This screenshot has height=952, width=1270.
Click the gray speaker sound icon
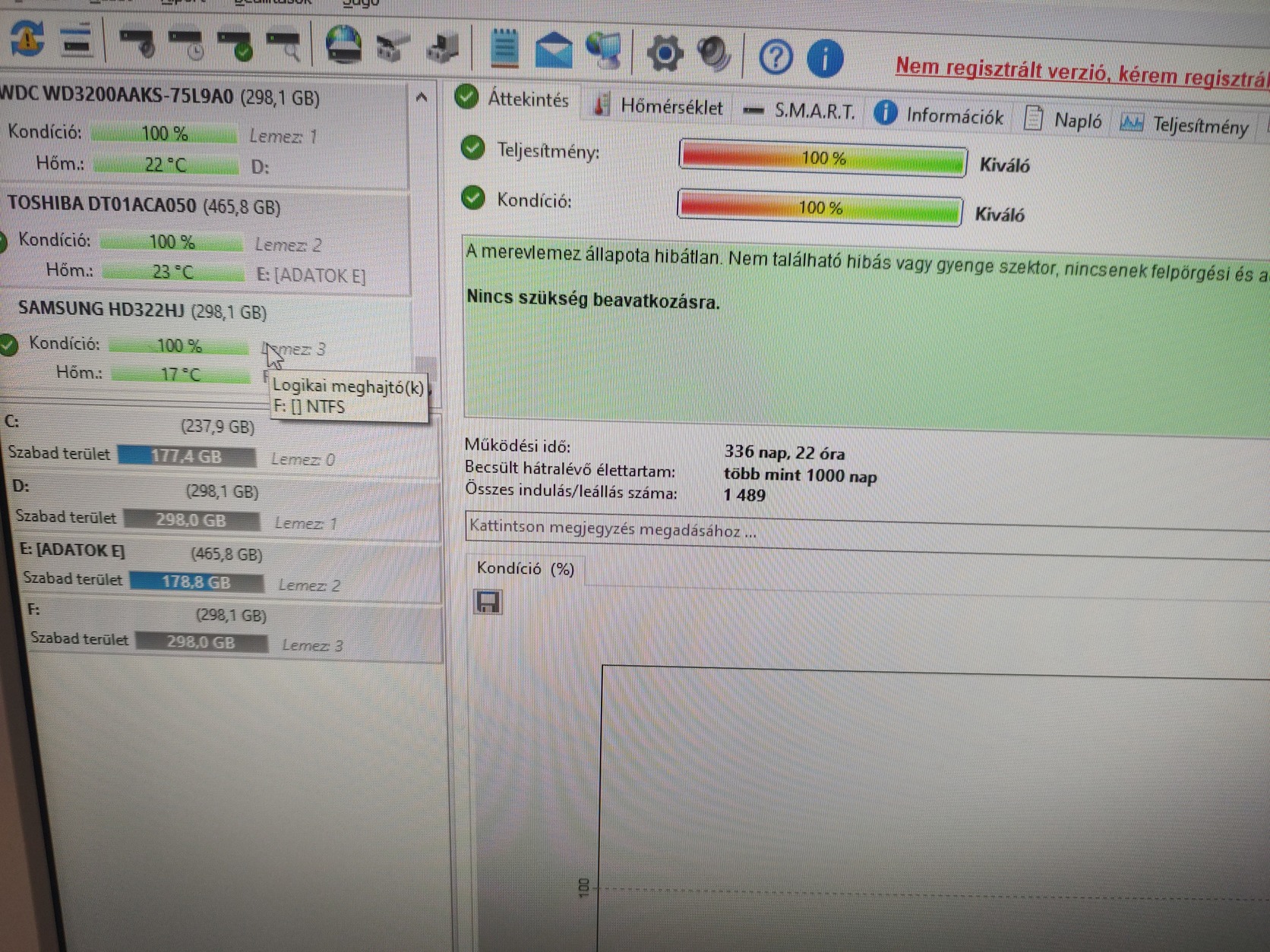pyautogui.click(x=714, y=54)
